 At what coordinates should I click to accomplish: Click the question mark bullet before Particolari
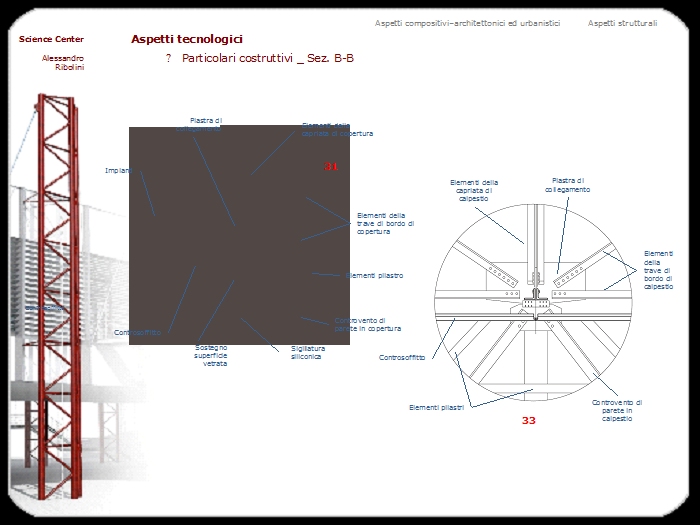point(169,59)
